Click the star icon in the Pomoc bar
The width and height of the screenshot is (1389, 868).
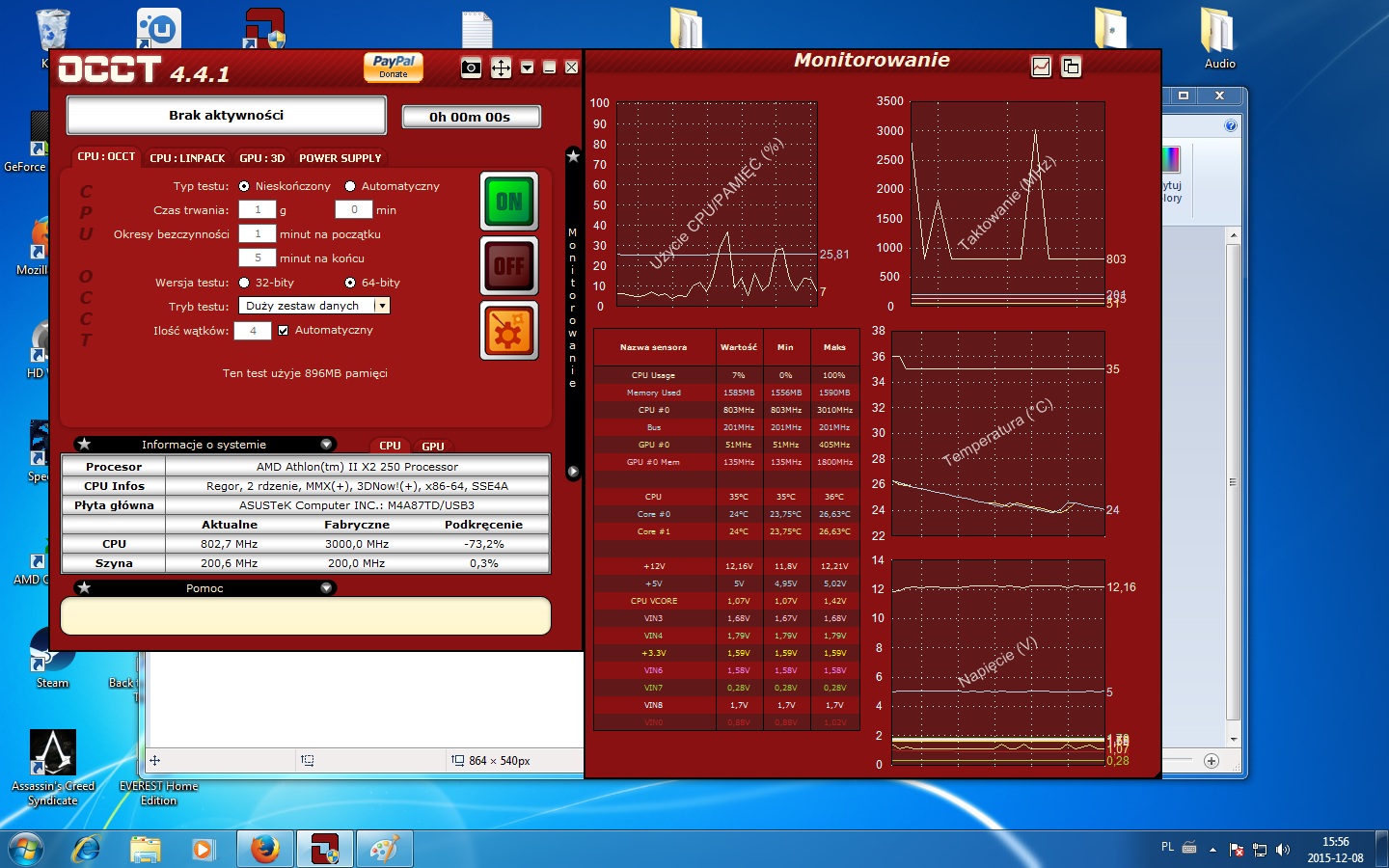click(84, 587)
